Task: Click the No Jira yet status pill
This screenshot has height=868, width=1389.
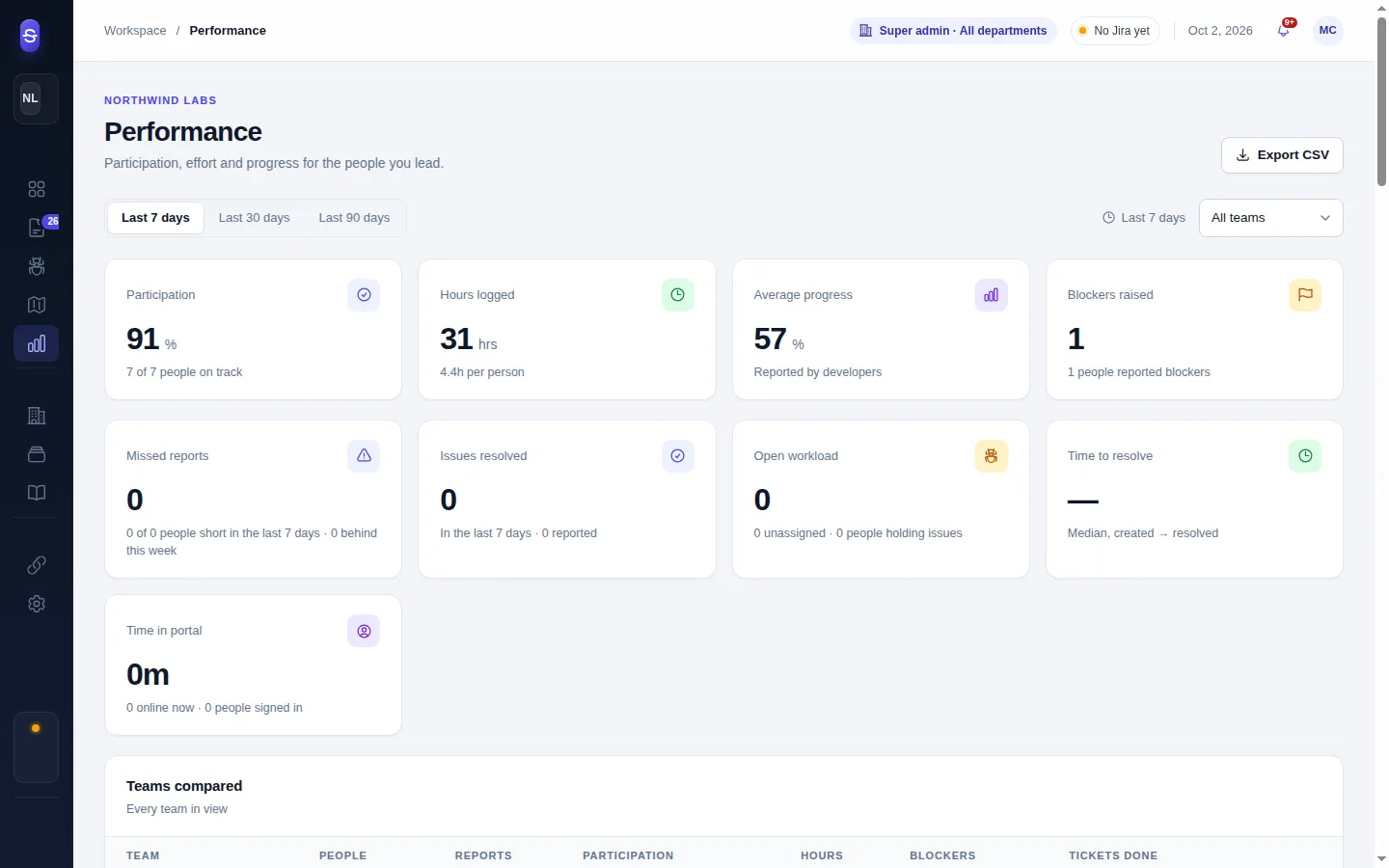Action: point(1115,31)
